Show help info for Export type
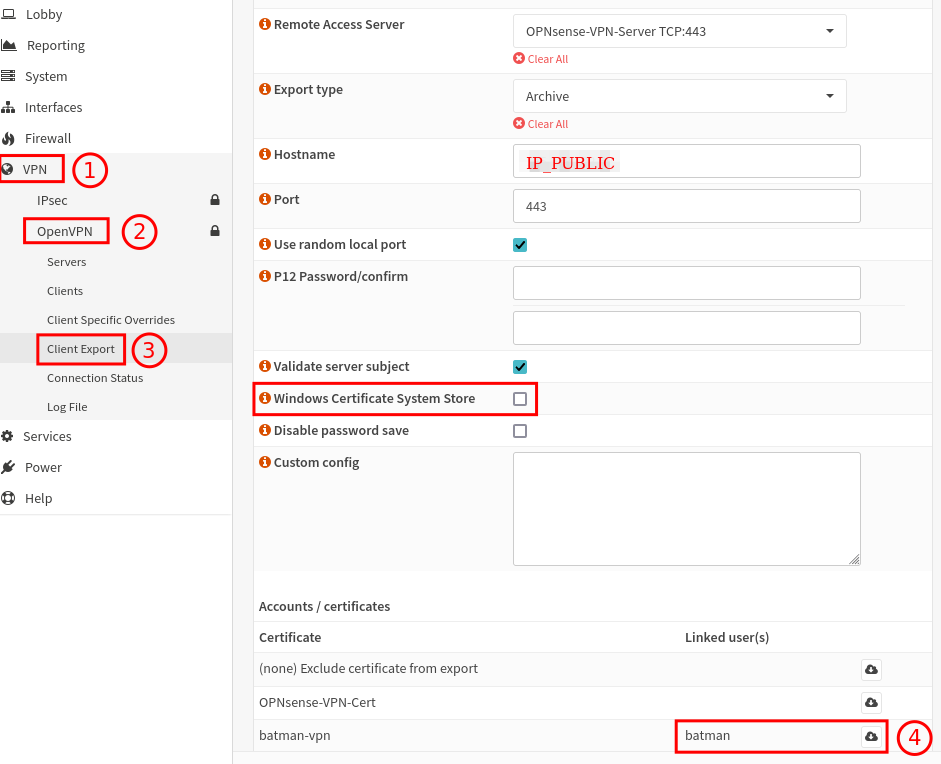The width and height of the screenshot is (941, 764). click(x=265, y=89)
